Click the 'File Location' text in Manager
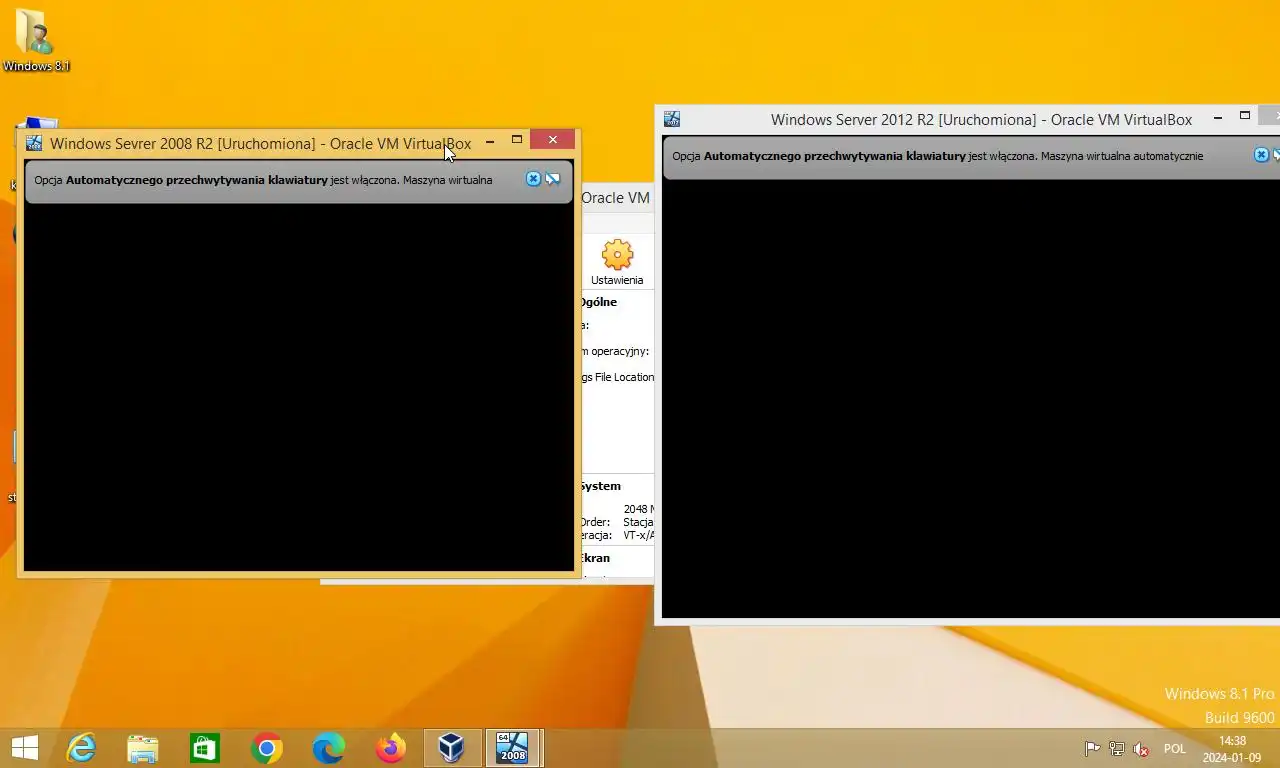 pos(624,377)
